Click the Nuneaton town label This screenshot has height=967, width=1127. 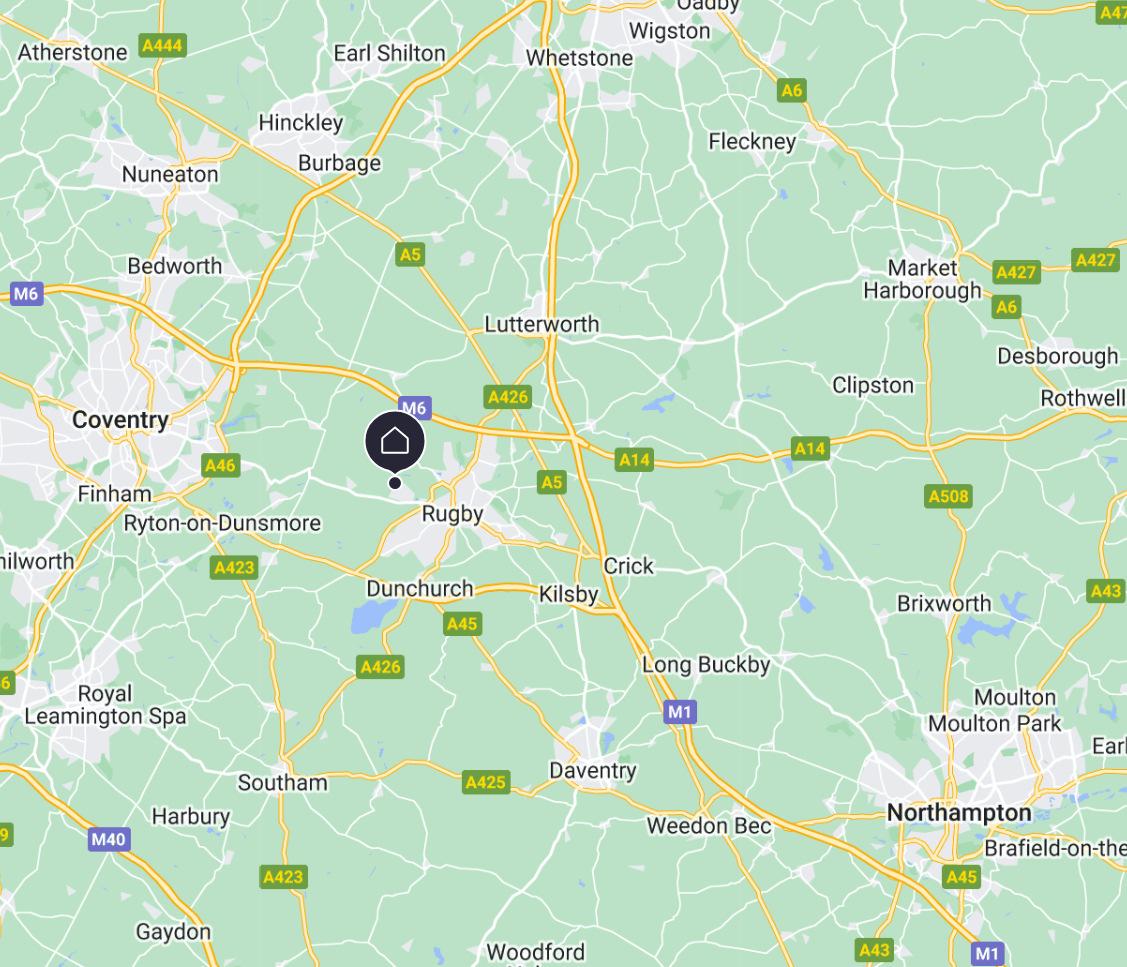coord(170,174)
